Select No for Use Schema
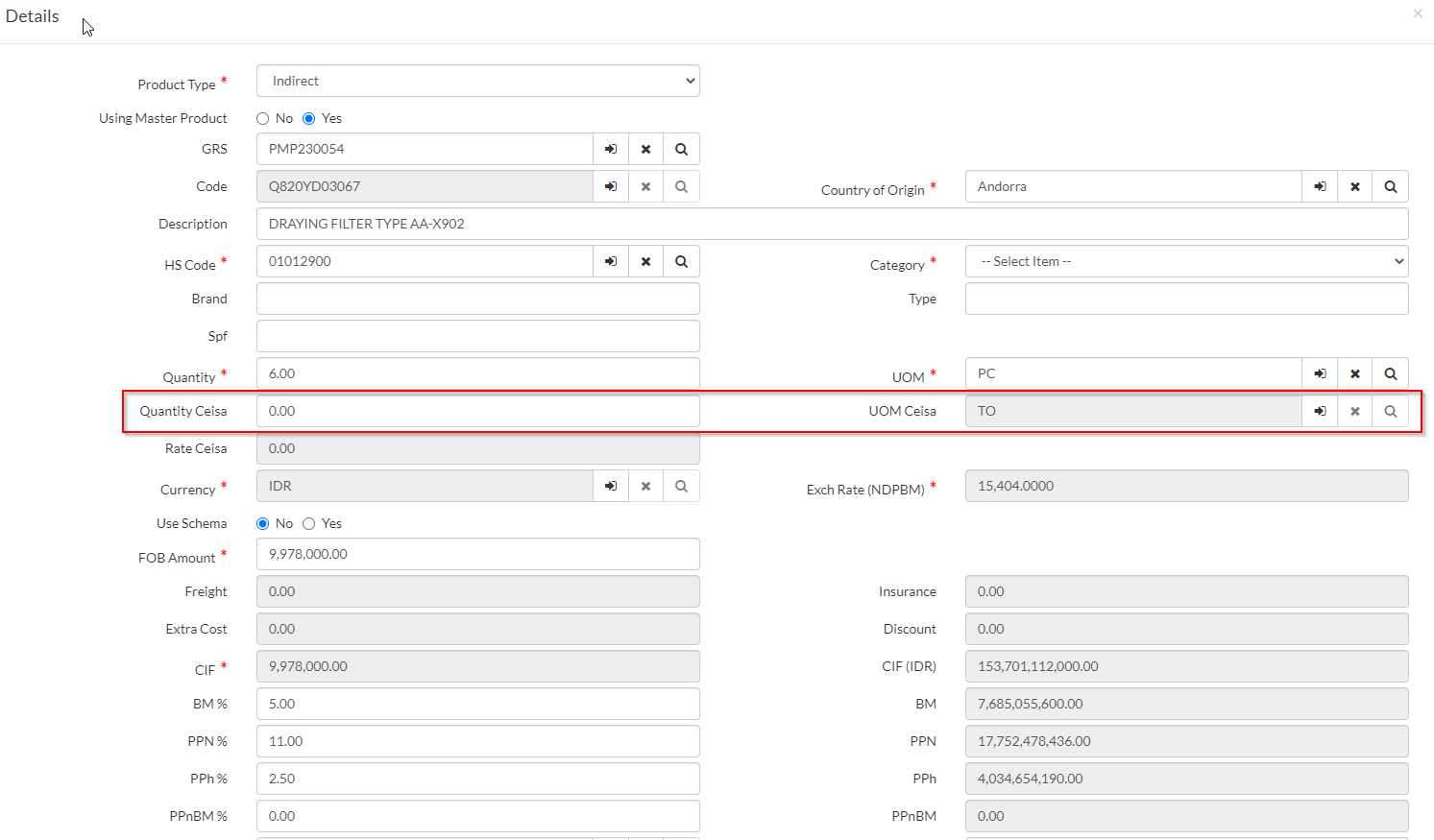 pyautogui.click(x=263, y=524)
